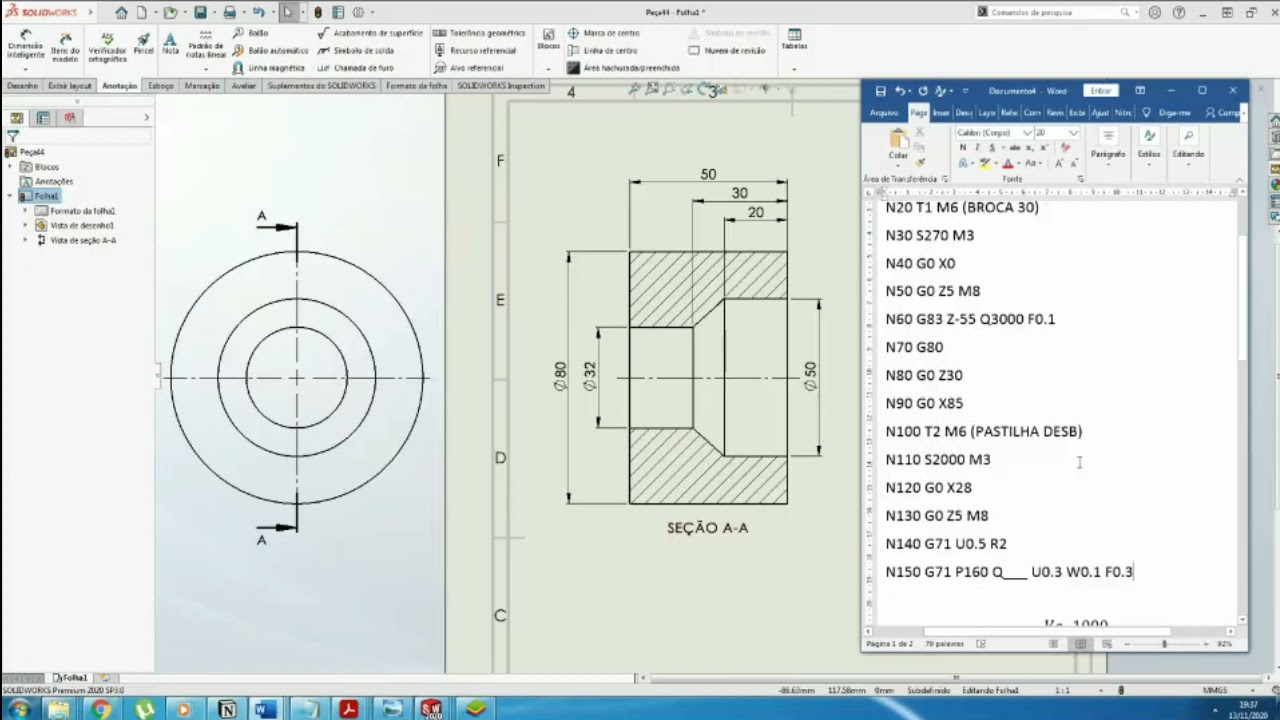Pick the yellow text highlight color
The image size is (1280, 720).
click(985, 163)
